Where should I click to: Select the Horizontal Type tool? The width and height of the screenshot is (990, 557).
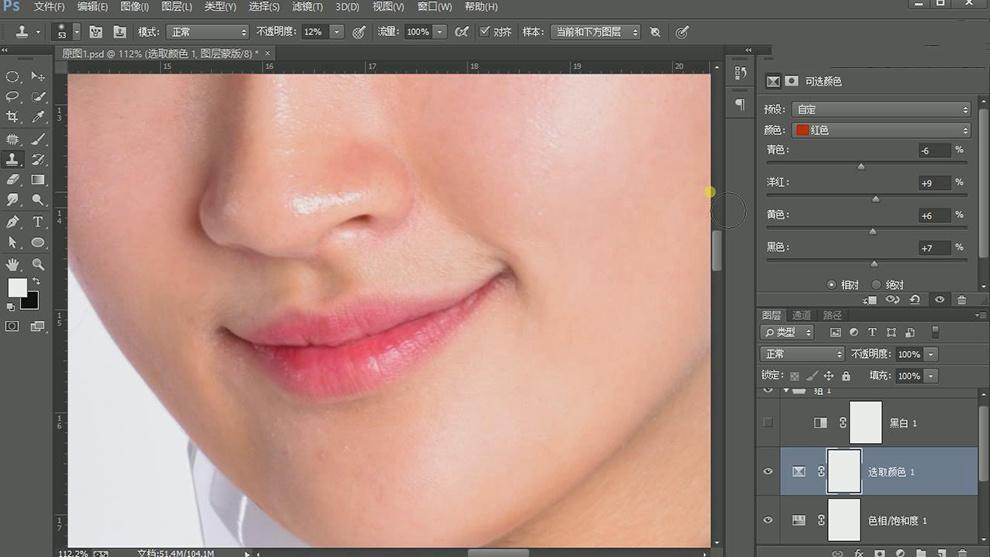[x=38, y=222]
